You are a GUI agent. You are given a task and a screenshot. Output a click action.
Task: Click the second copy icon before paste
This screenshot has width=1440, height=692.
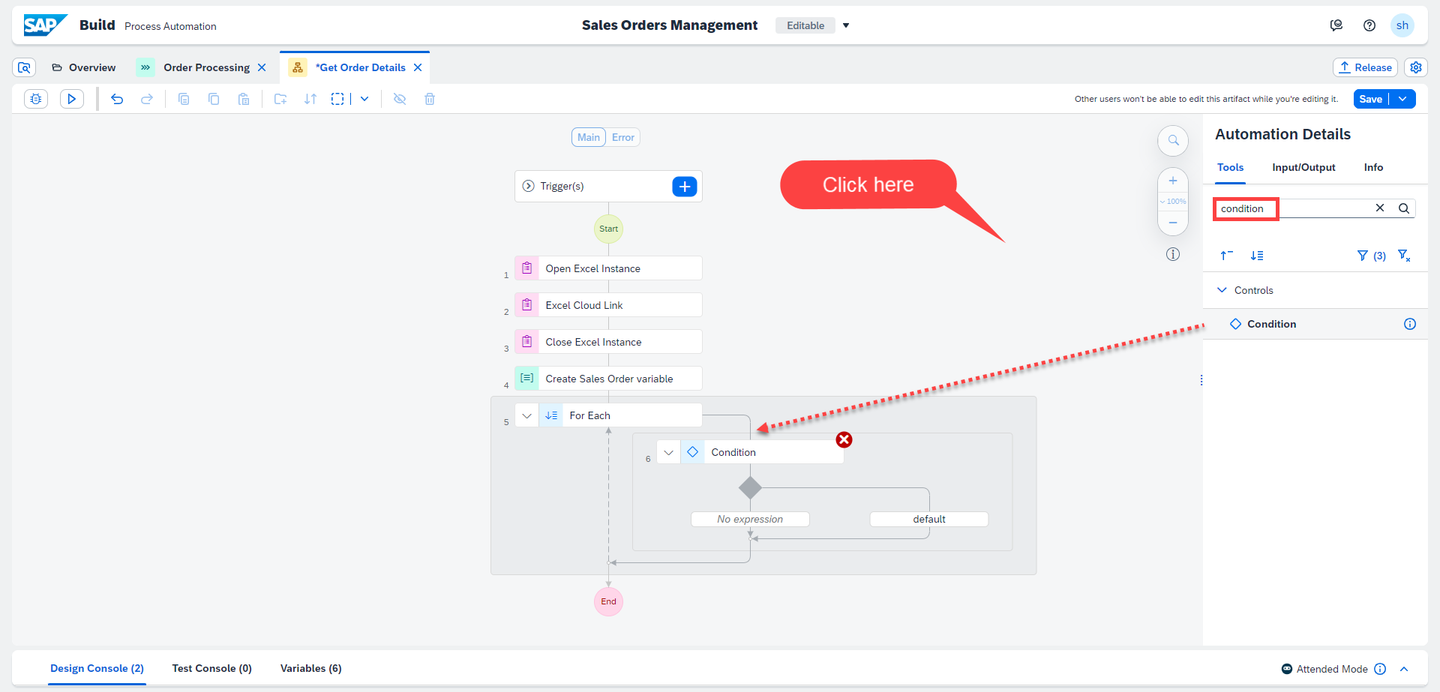tap(214, 99)
